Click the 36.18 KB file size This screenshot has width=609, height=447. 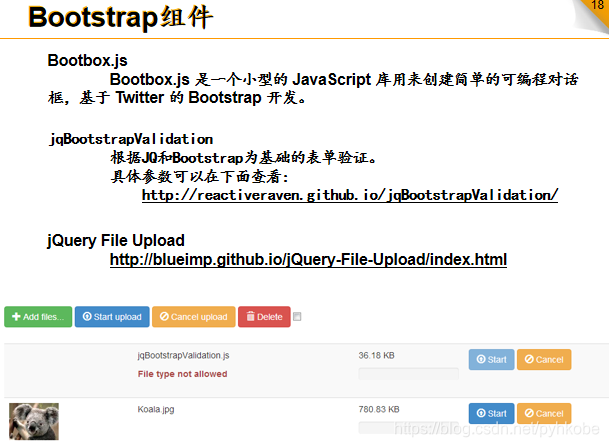point(376,355)
